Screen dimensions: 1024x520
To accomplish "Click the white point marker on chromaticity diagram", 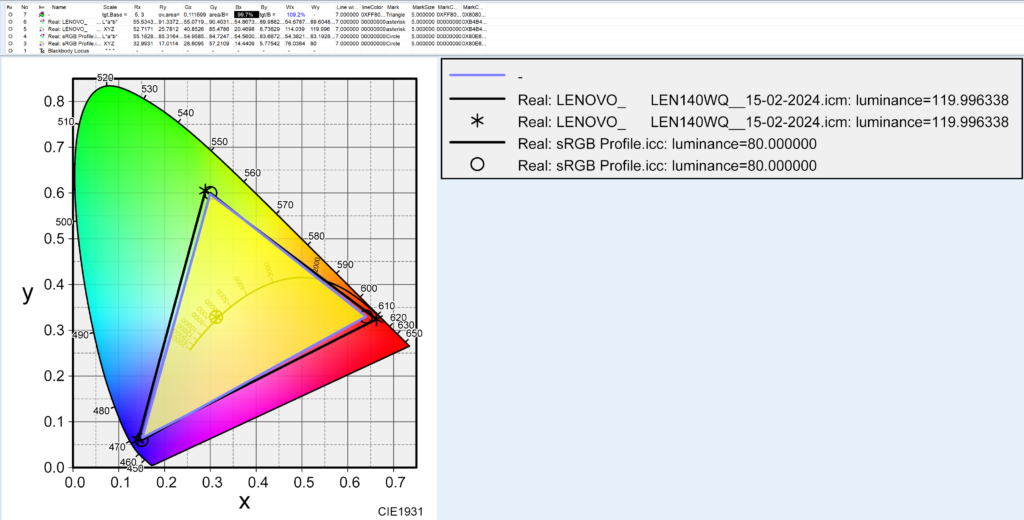I will [216, 317].
